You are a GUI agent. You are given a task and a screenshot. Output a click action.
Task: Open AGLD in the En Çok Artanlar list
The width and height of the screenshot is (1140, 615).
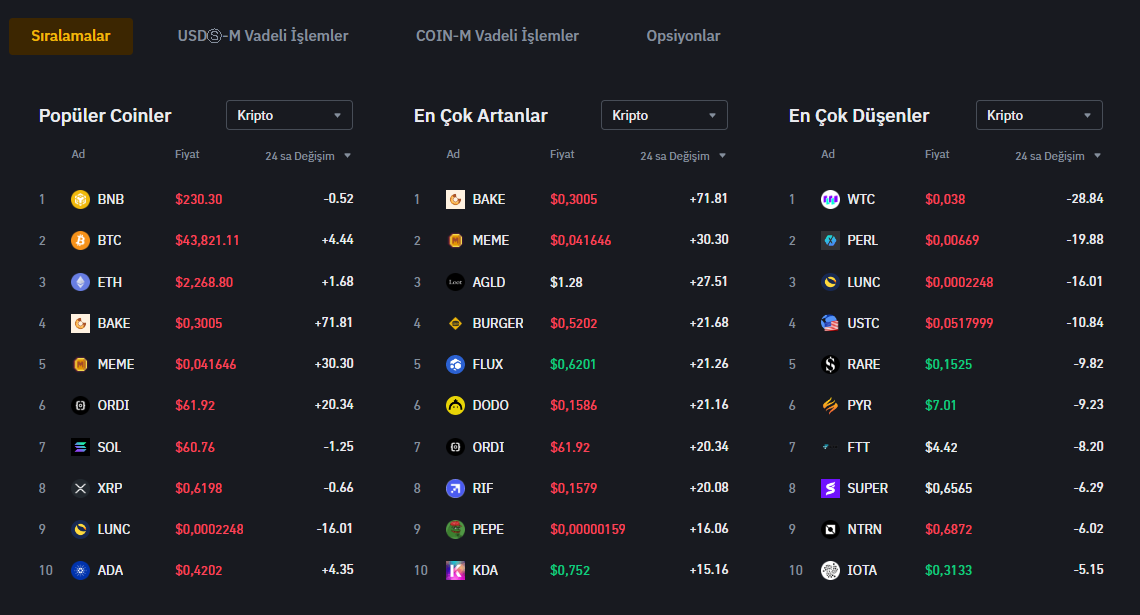point(489,282)
